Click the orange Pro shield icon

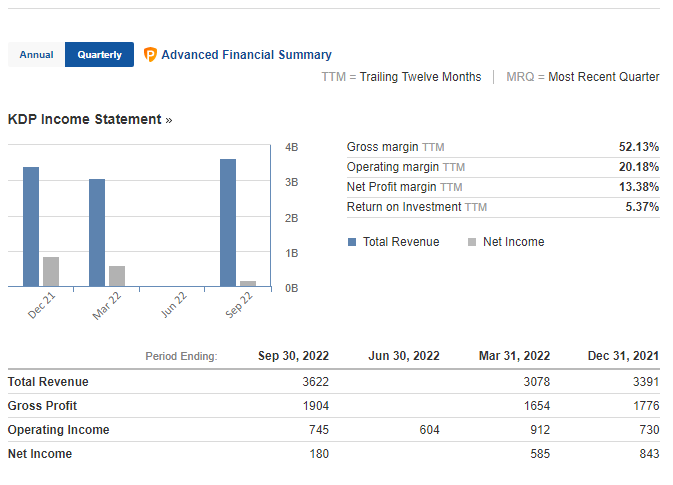(x=150, y=55)
